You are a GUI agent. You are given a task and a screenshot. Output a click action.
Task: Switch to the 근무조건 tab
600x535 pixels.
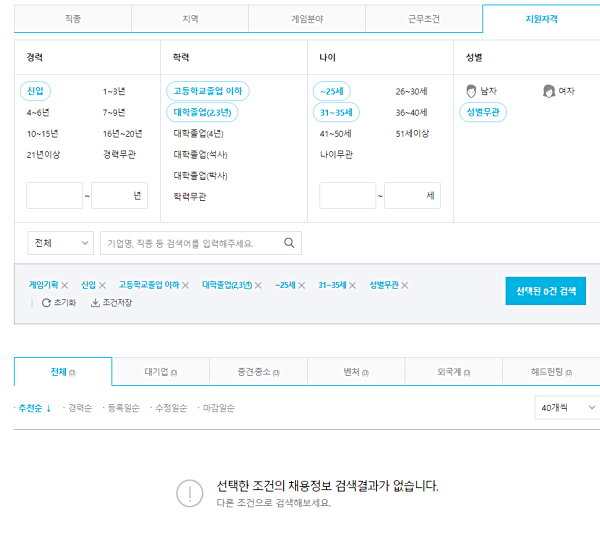tap(424, 19)
